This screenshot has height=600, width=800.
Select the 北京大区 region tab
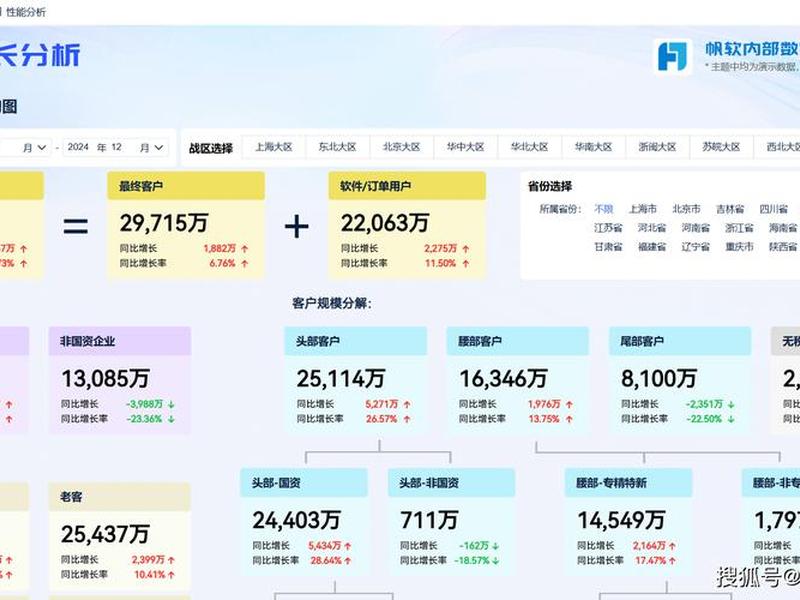(402, 147)
